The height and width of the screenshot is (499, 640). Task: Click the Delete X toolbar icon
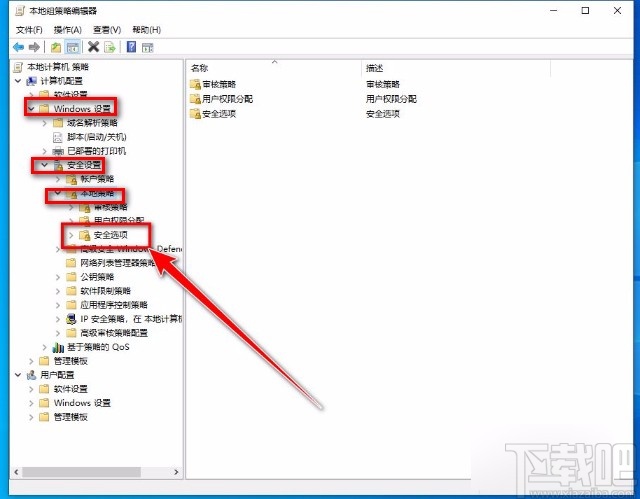click(93, 47)
